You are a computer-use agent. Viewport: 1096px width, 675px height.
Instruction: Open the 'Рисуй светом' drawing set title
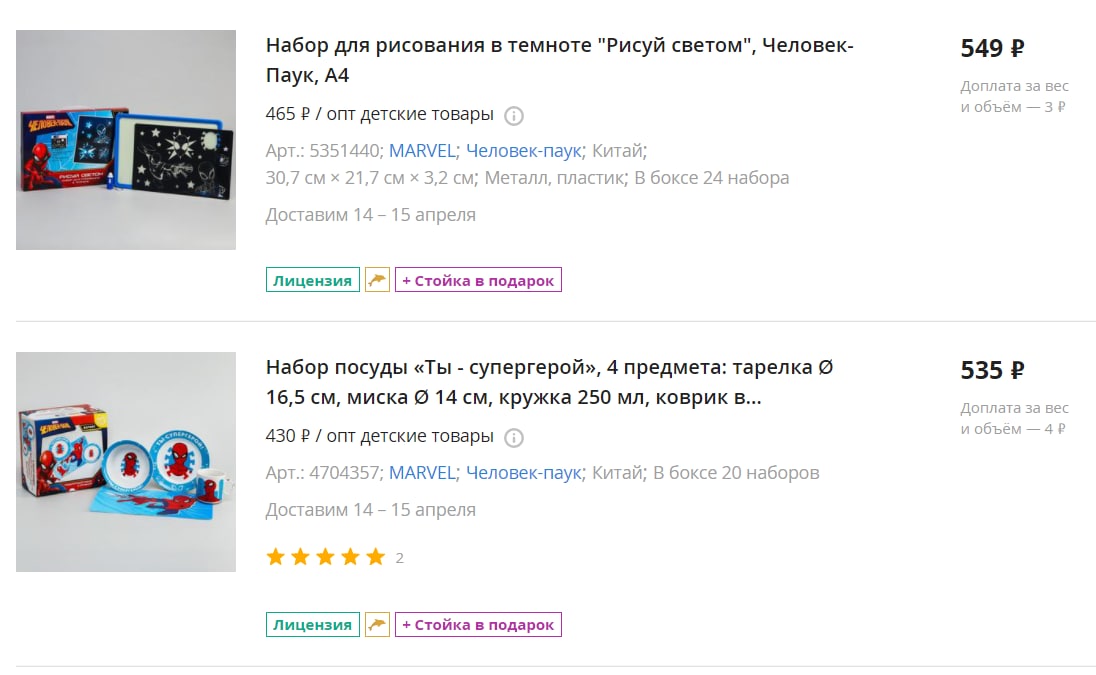click(x=559, y=60)
